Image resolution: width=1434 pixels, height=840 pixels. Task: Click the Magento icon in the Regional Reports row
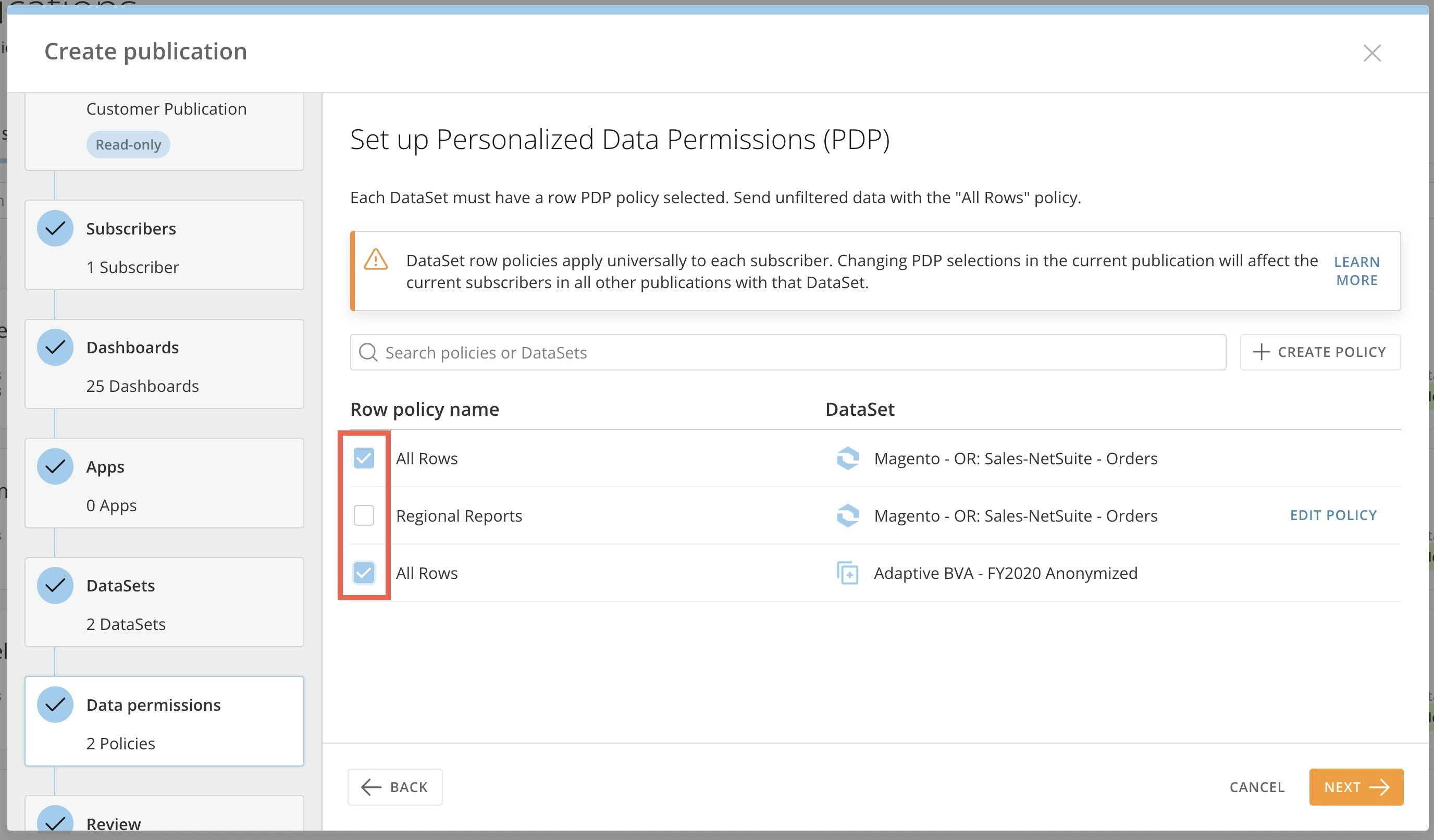[847, 515]
